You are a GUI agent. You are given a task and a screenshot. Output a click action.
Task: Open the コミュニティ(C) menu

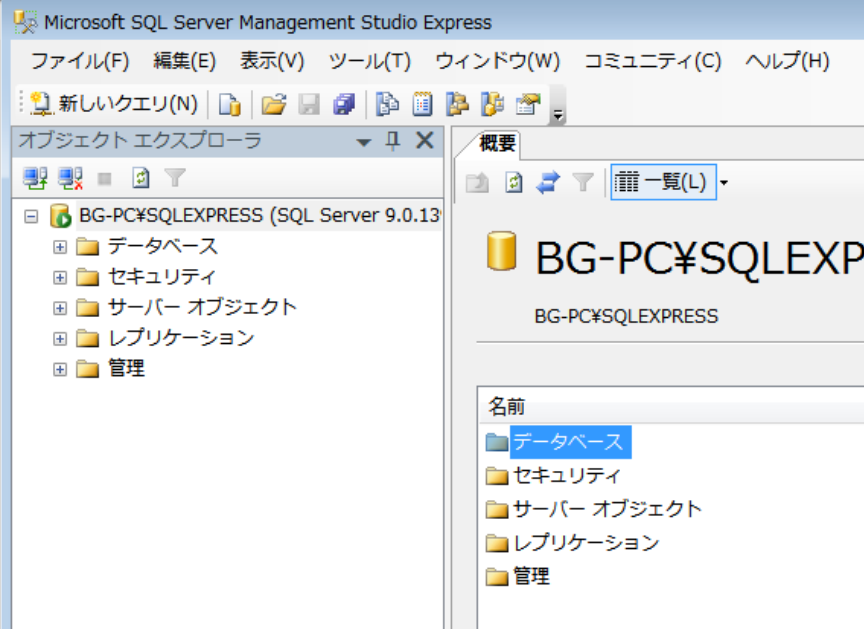coord(652,61)
